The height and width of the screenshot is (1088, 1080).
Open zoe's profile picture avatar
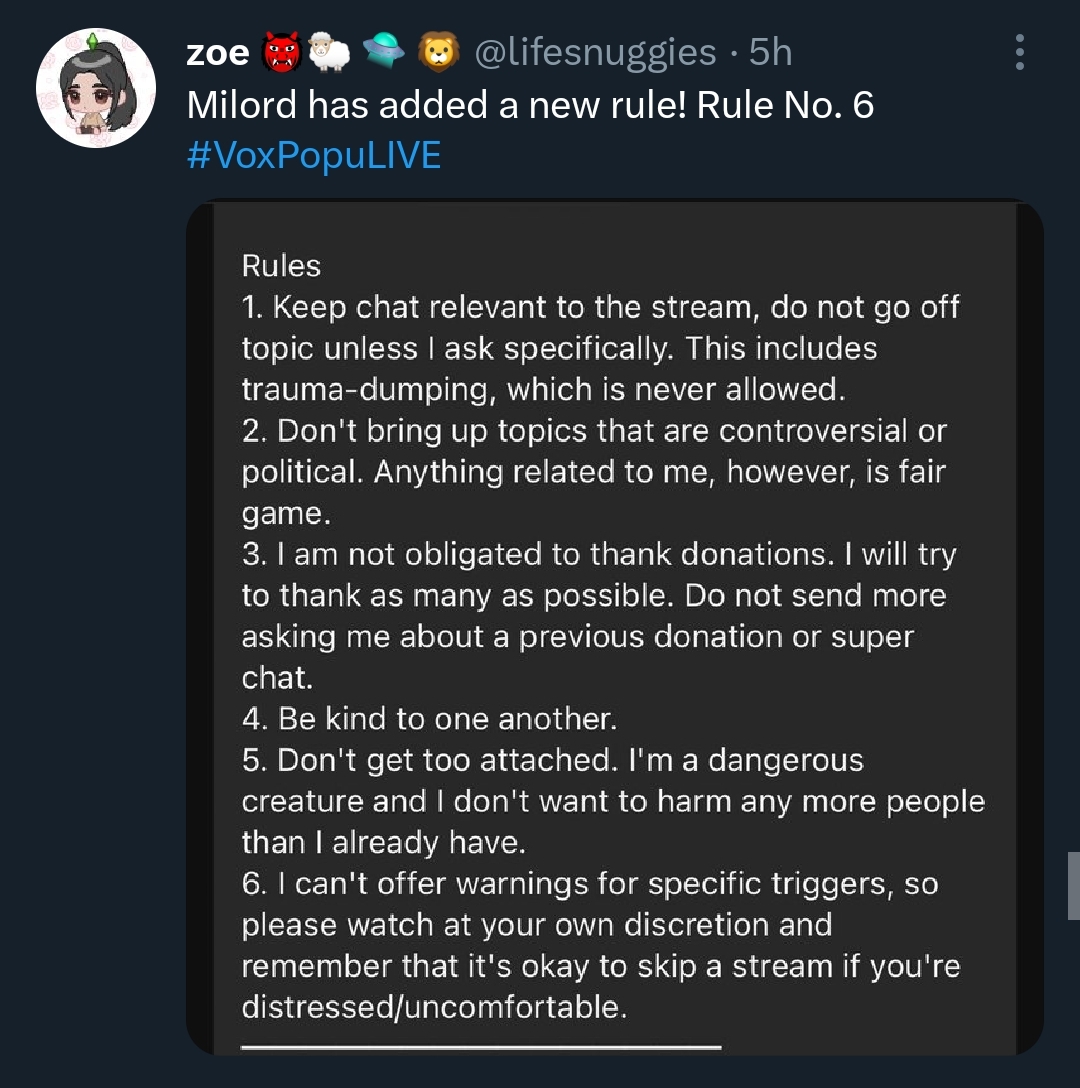click(96, 88)
